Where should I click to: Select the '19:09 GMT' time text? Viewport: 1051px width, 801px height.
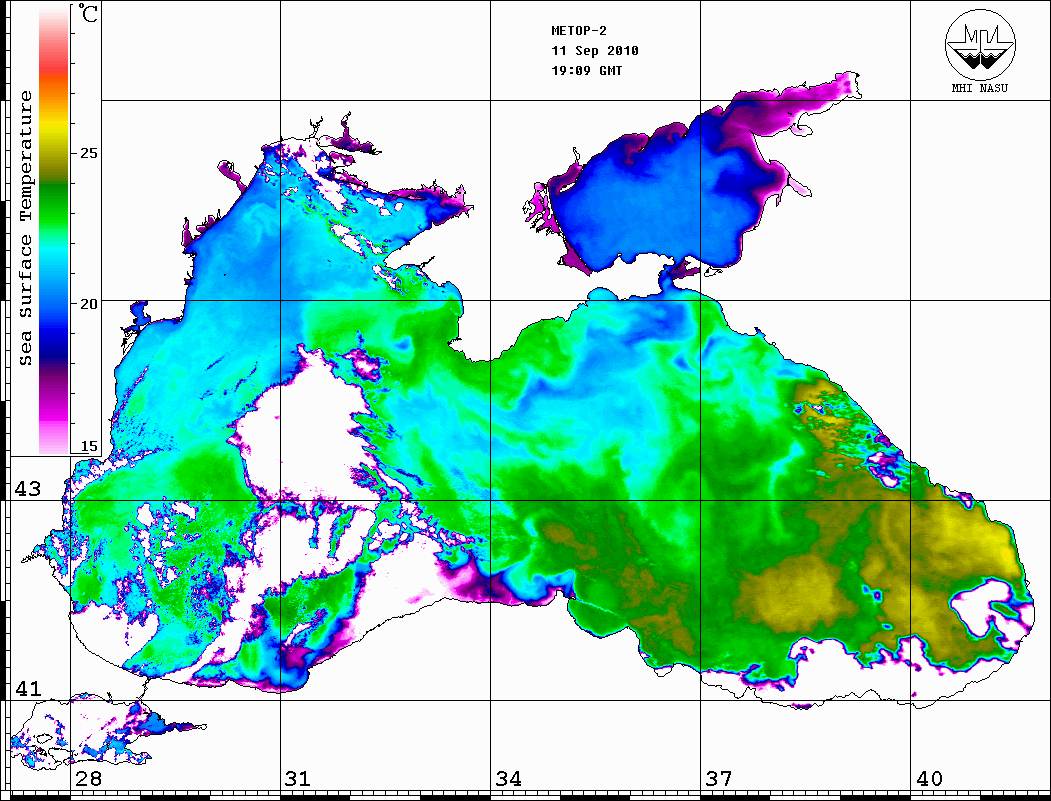click(x=586, y=70)
